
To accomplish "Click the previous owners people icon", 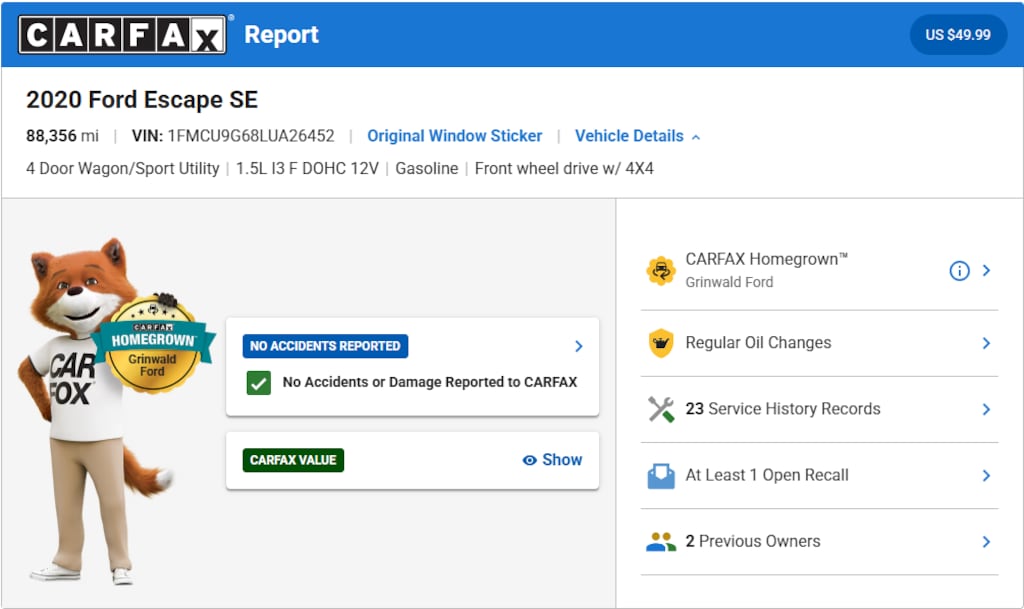I will (x=661, y=542).
